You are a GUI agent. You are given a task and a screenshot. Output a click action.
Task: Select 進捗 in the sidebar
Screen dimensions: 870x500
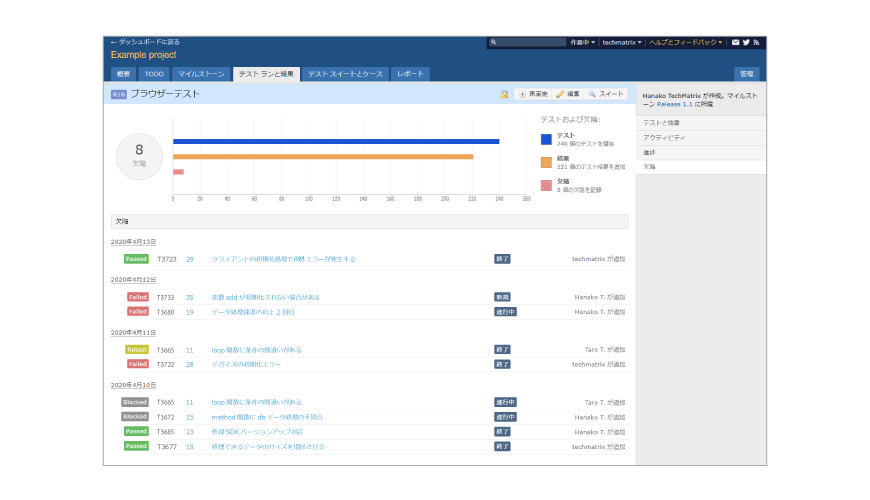(x=701, y=152)
